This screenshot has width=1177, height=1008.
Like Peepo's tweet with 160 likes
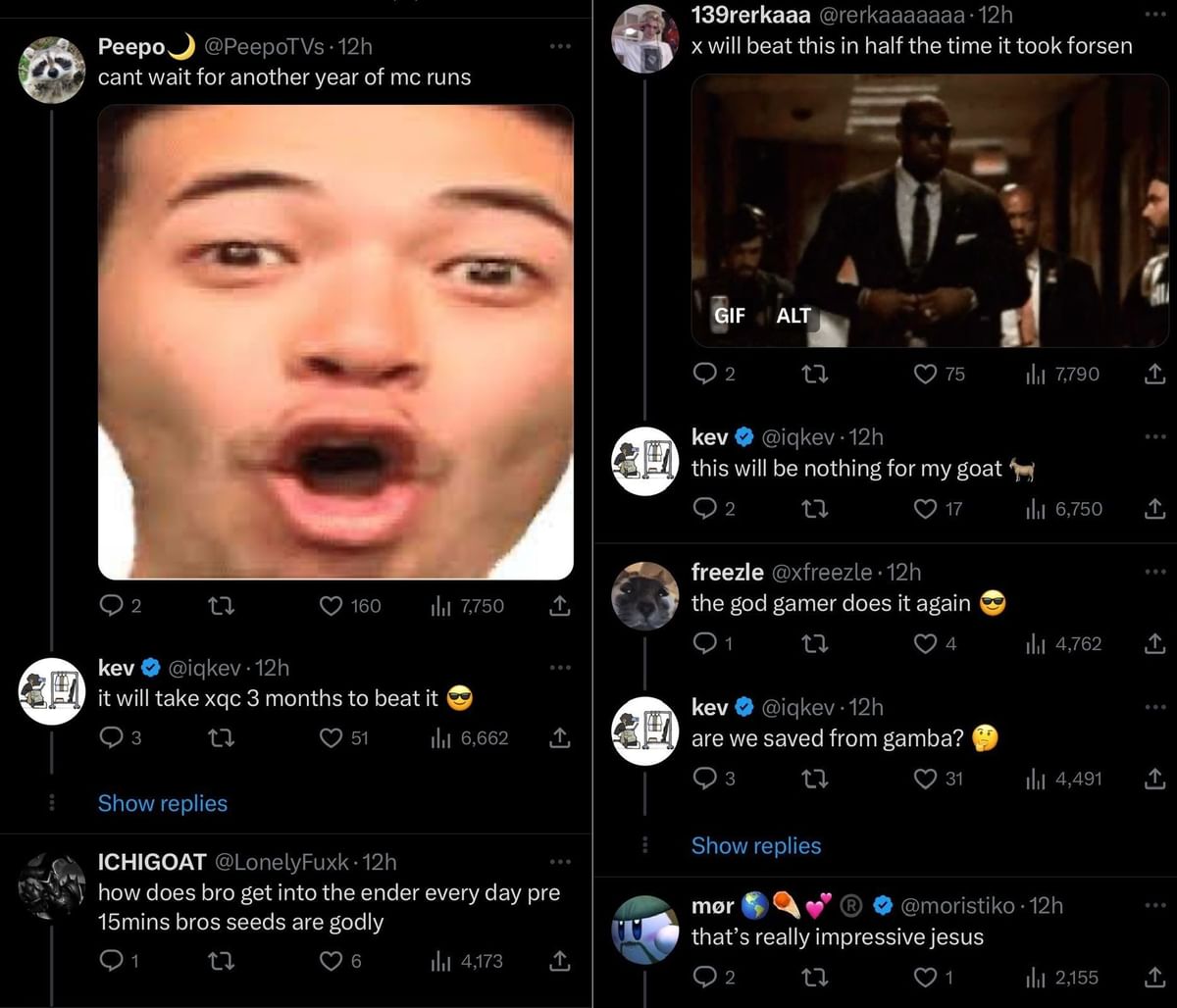click(x=332, y=606)
